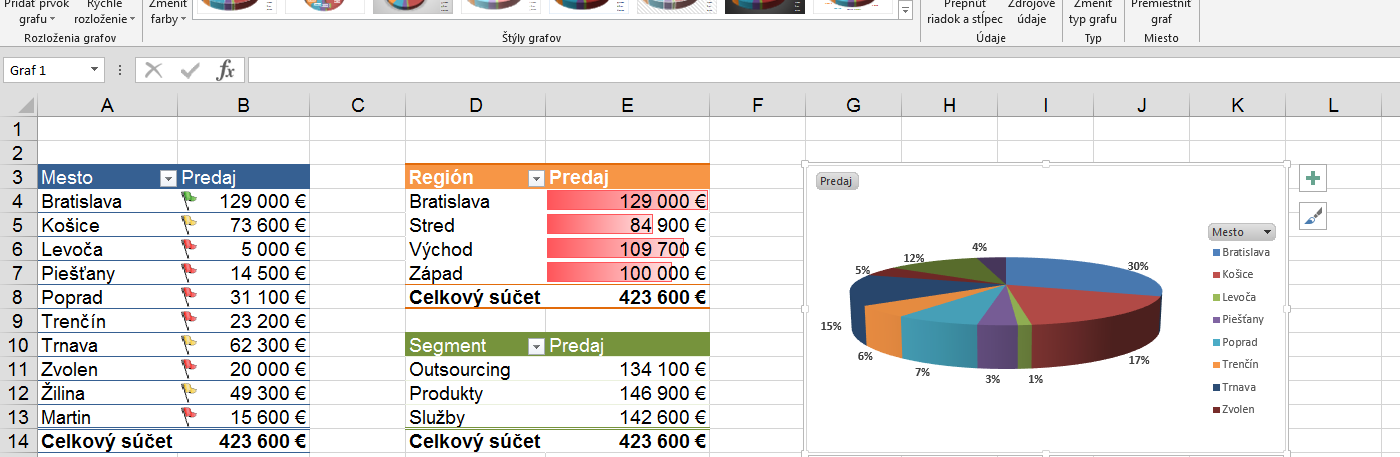
Task: Click the formula bar cancel X icon
Action: click(153, 70)
